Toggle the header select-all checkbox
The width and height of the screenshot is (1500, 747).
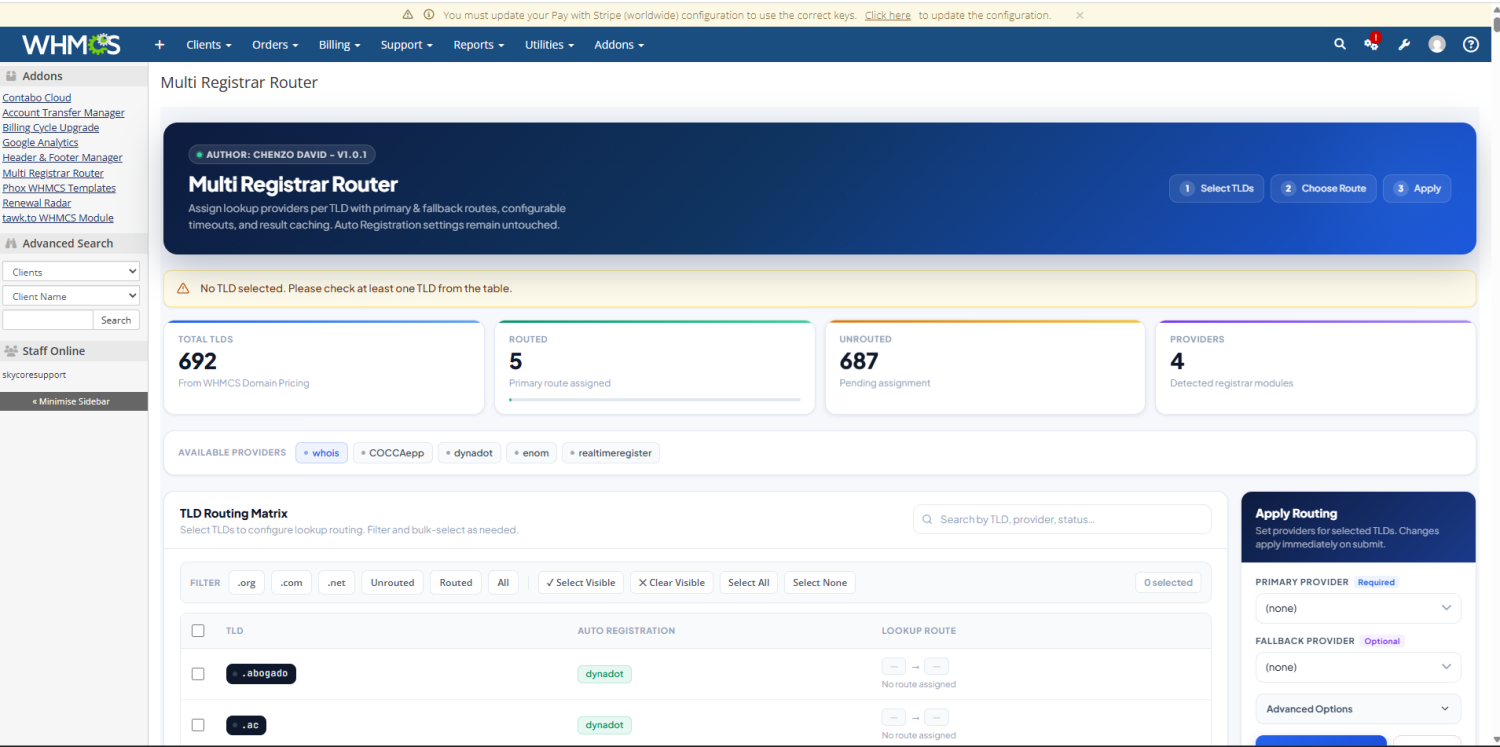[198, 631]
